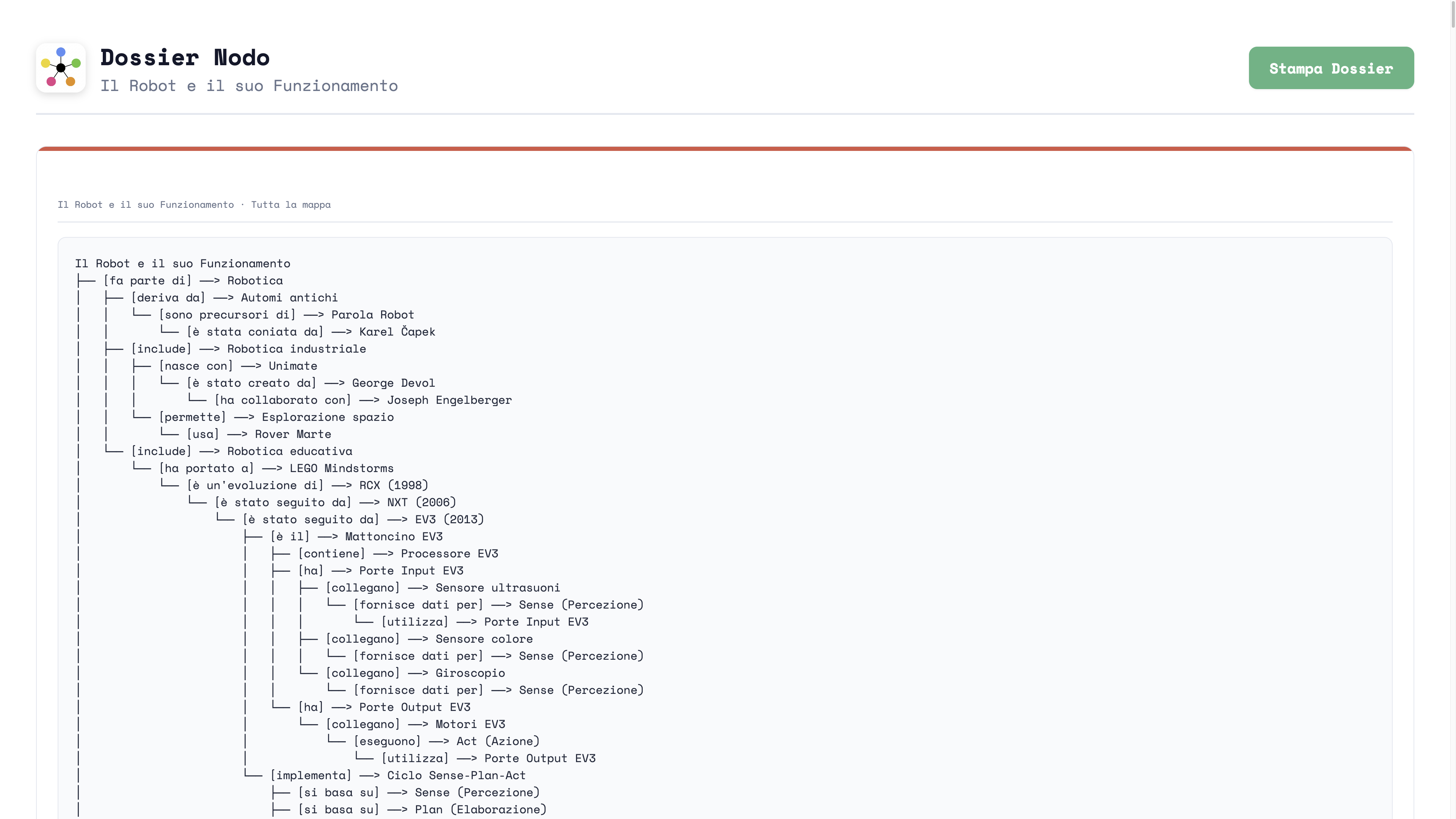Select 'Sensore ultrasuoni' tree entry
Image resolution: width=1456 pixels, height=819 pixels.
pos(497,588)
